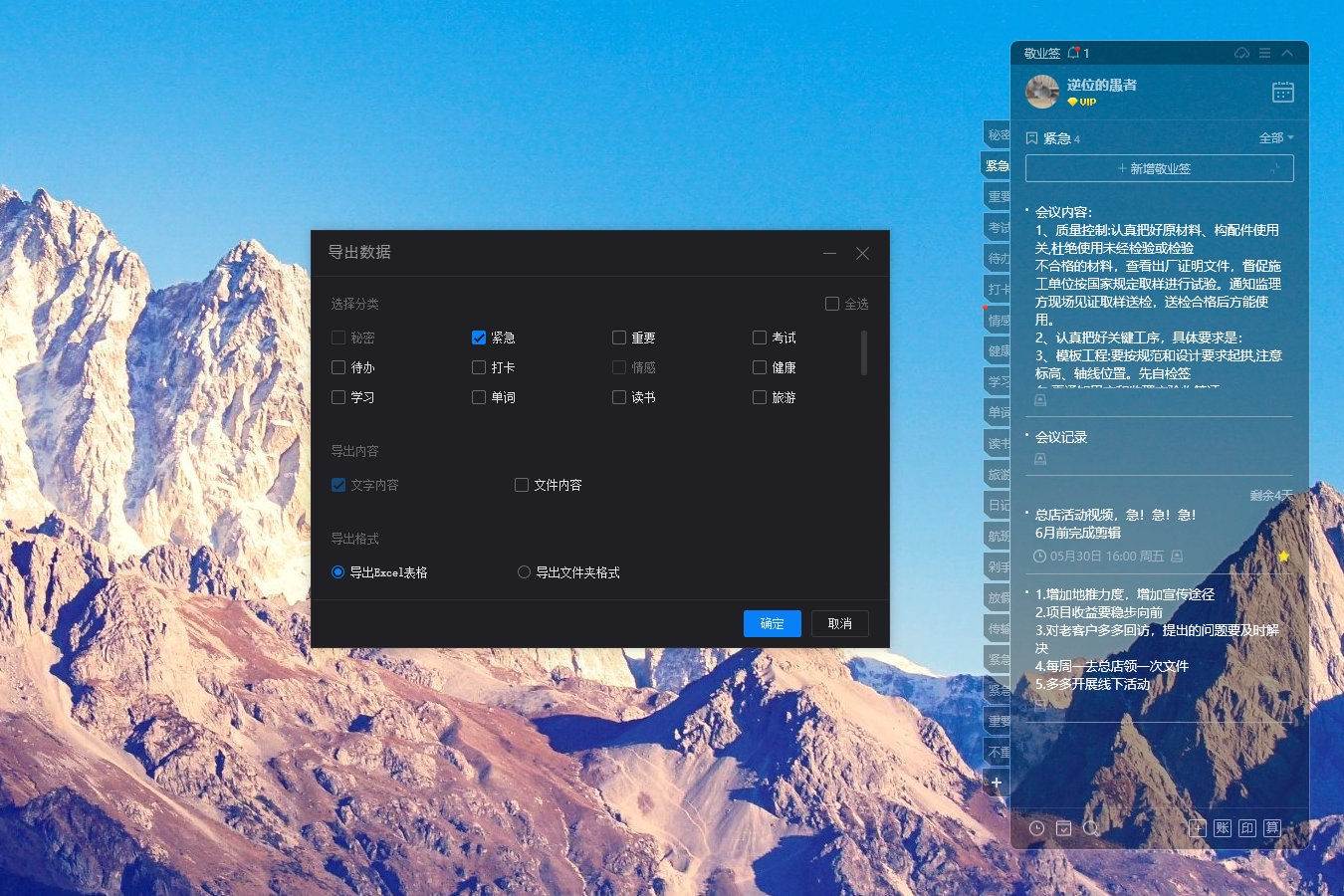Click the search magnifier icon
Viewport: 1344px width, 896px height.
(x=1091, y=828)
